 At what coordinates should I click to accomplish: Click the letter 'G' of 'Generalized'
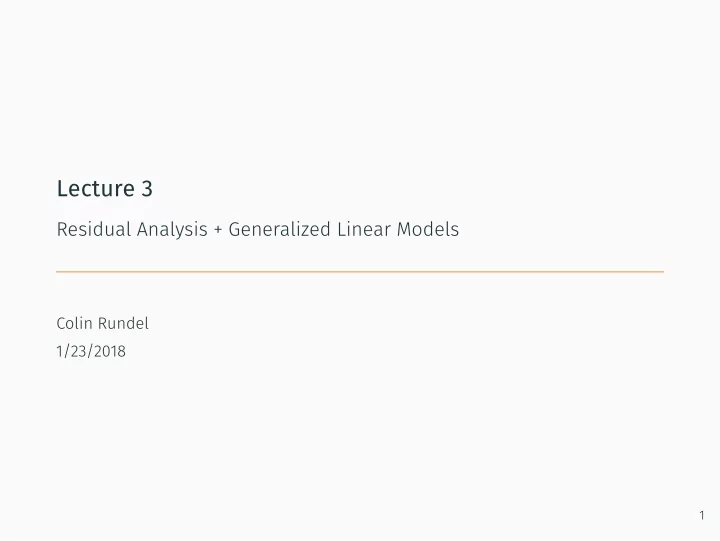point(234,229)
